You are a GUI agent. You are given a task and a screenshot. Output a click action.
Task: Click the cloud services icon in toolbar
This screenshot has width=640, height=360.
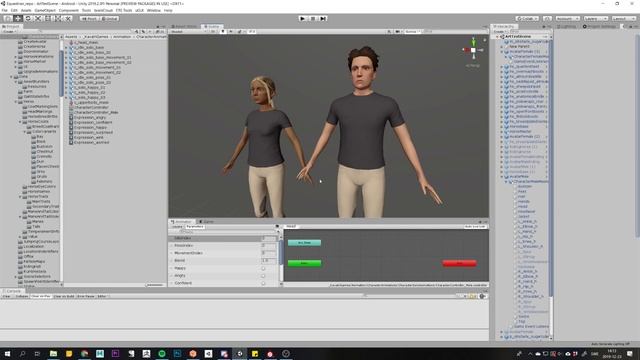point(547,19)
